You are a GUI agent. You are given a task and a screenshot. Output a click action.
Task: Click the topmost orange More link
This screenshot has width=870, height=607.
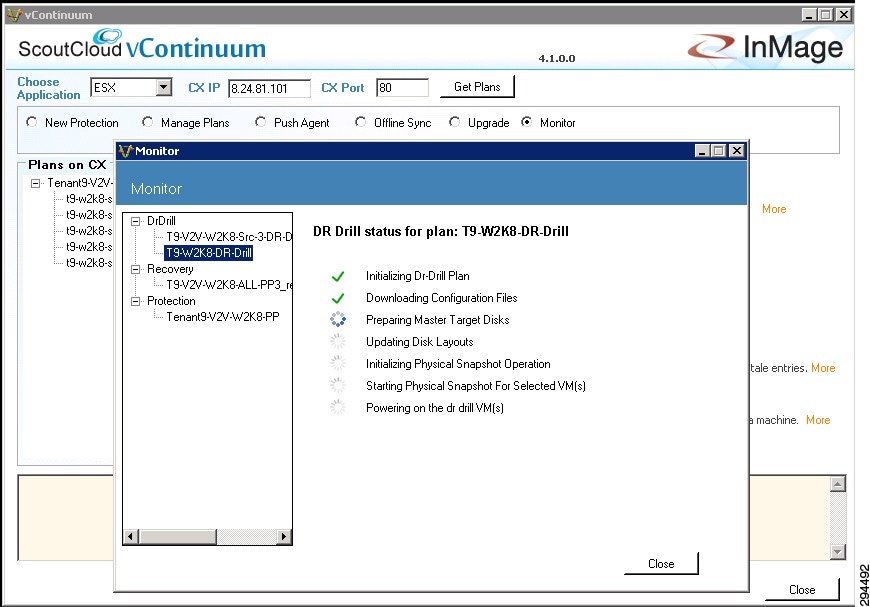click(773, 209)
